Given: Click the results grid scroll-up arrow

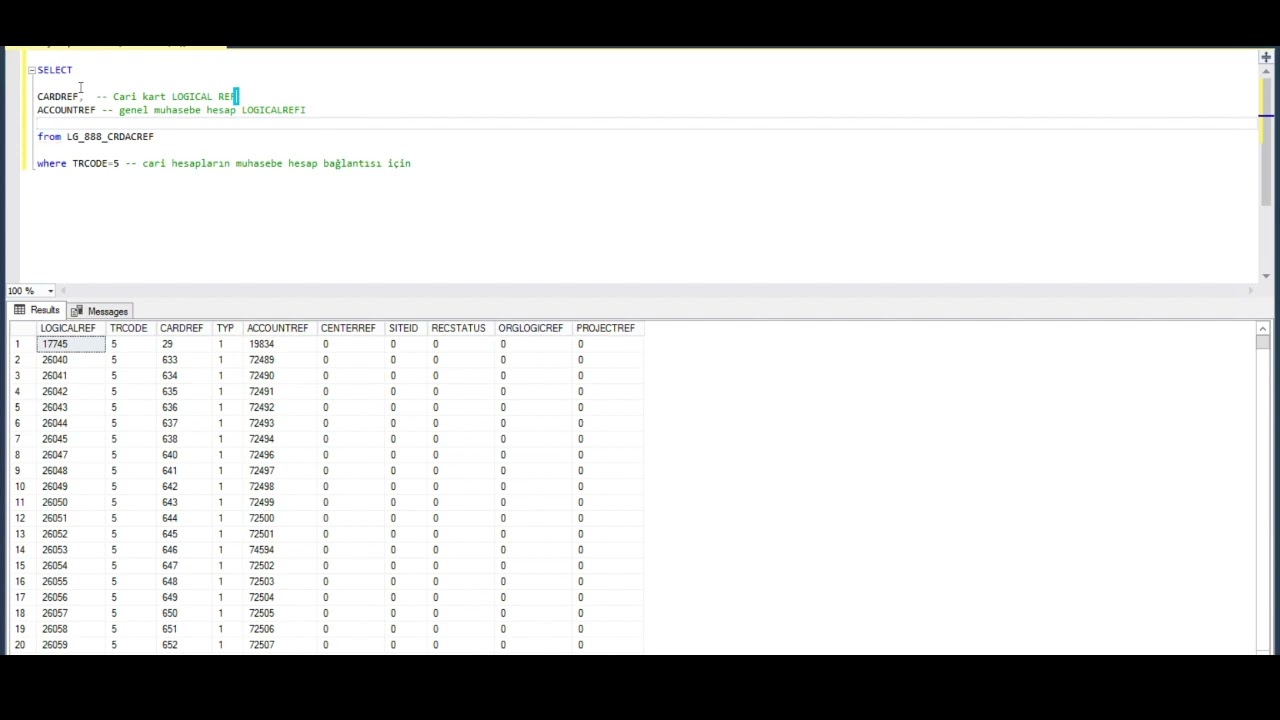Looking at the screenshot, I should tap(1263, 329).
